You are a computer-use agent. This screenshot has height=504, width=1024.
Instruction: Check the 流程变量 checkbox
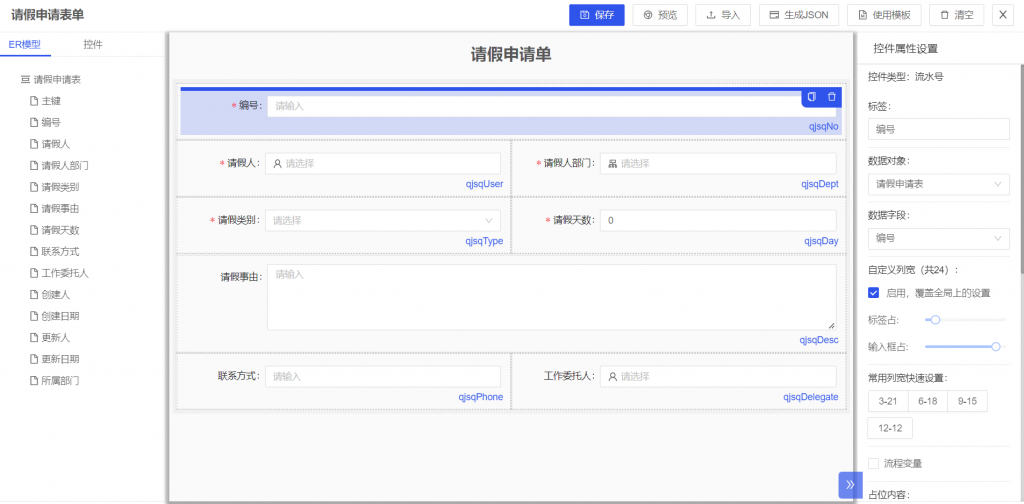[873, 464]
